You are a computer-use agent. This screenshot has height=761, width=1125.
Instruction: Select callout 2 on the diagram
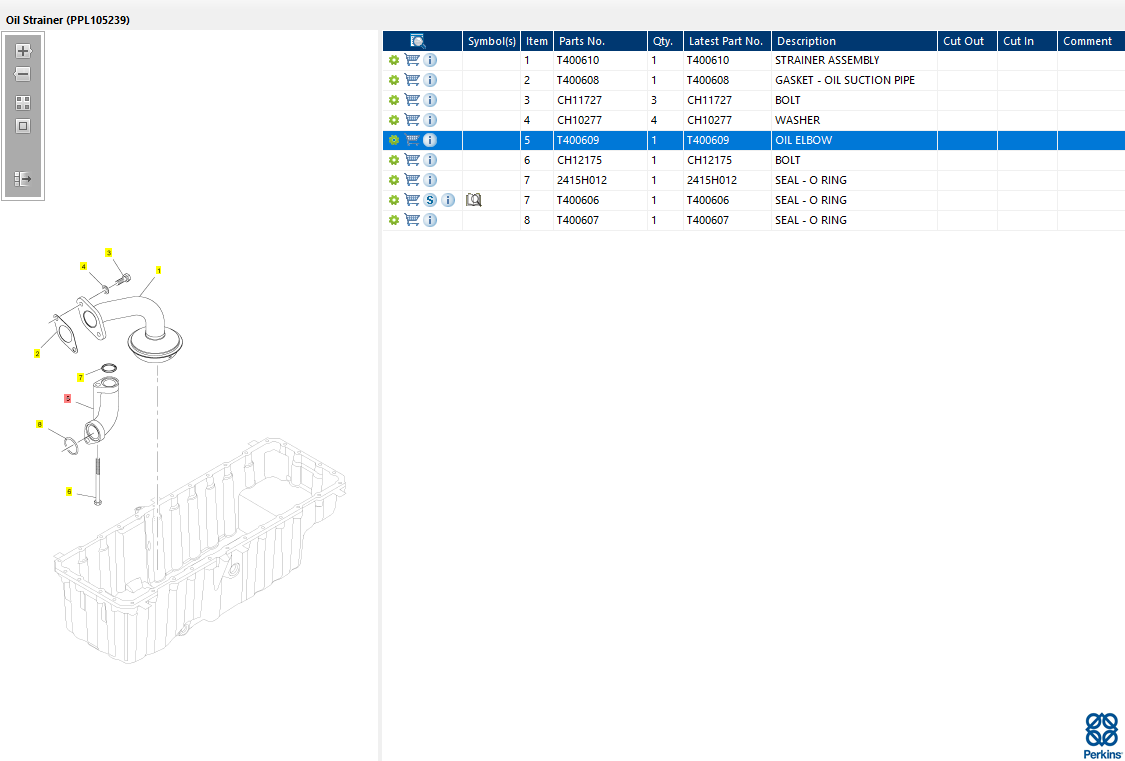click(x=37, y=354)
